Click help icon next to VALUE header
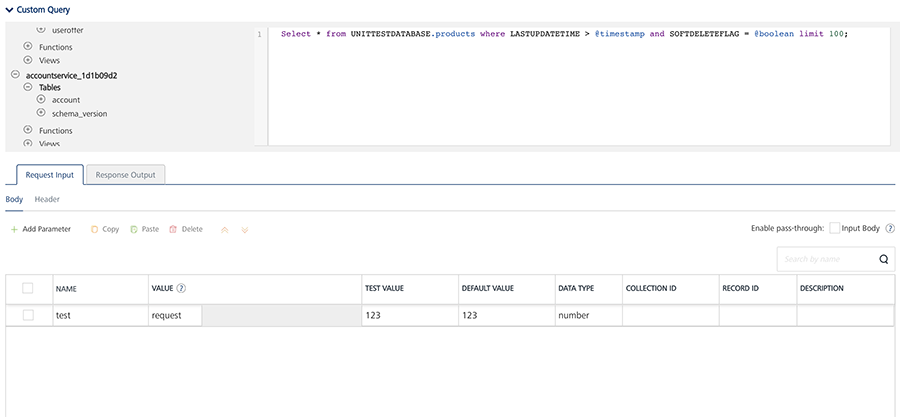 click(x=182, y=288)
